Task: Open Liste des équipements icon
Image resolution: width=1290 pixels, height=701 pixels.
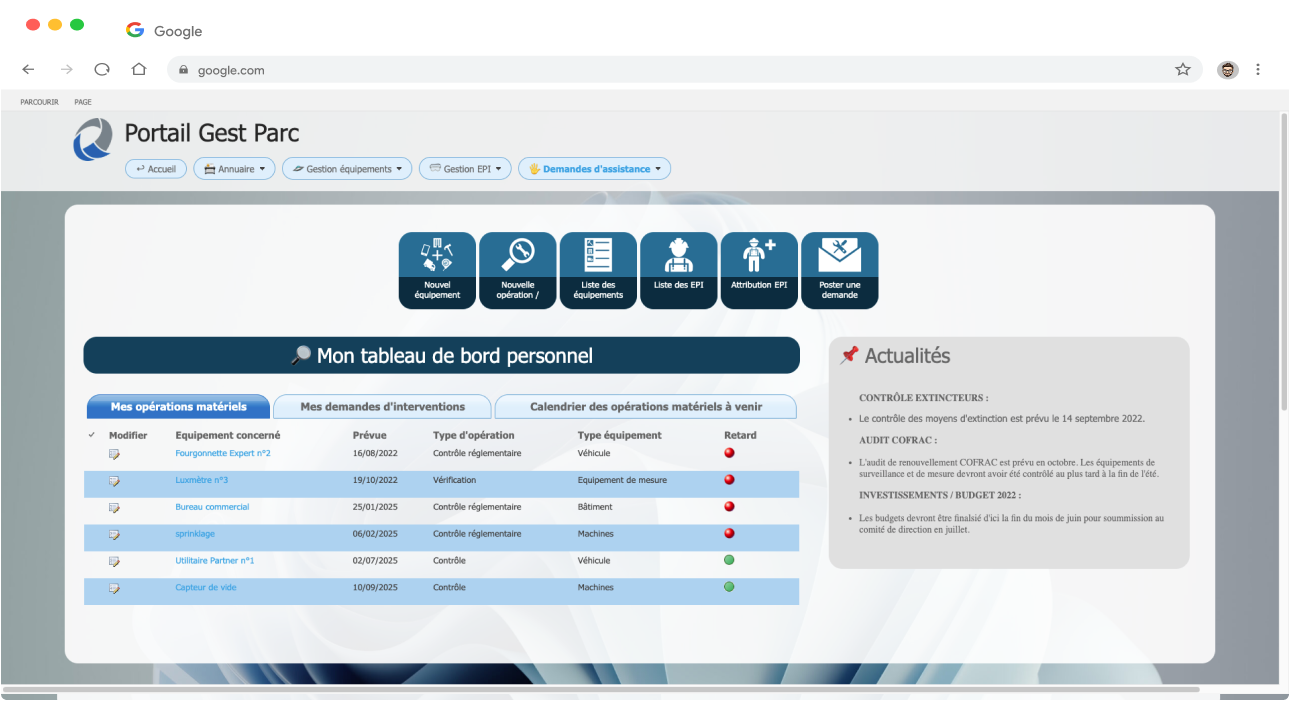Action: tap(598, 270)
